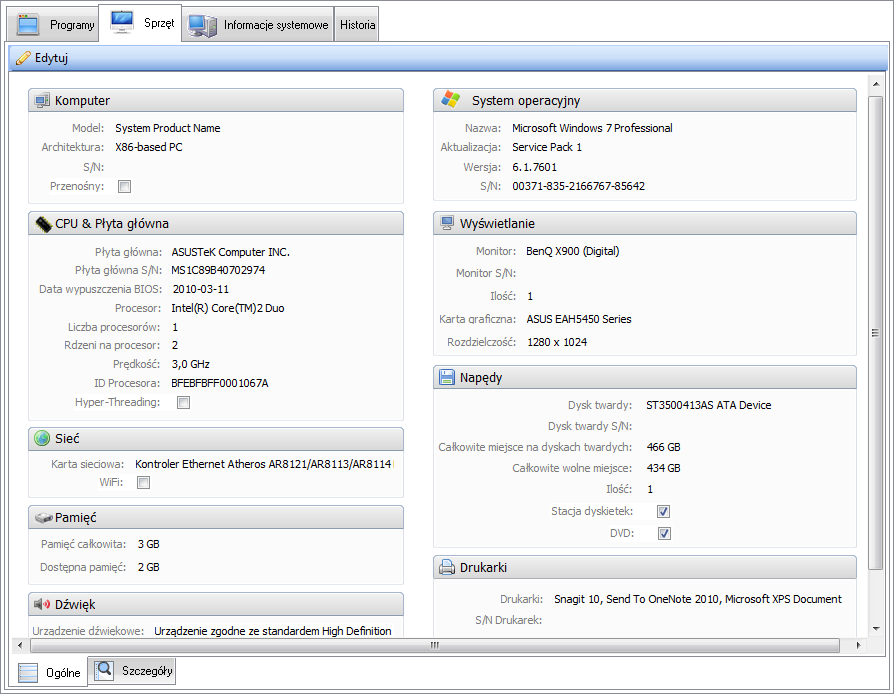Open the Historia tab
This screenshot has height=695, width=896.
[x=357, y=25]
